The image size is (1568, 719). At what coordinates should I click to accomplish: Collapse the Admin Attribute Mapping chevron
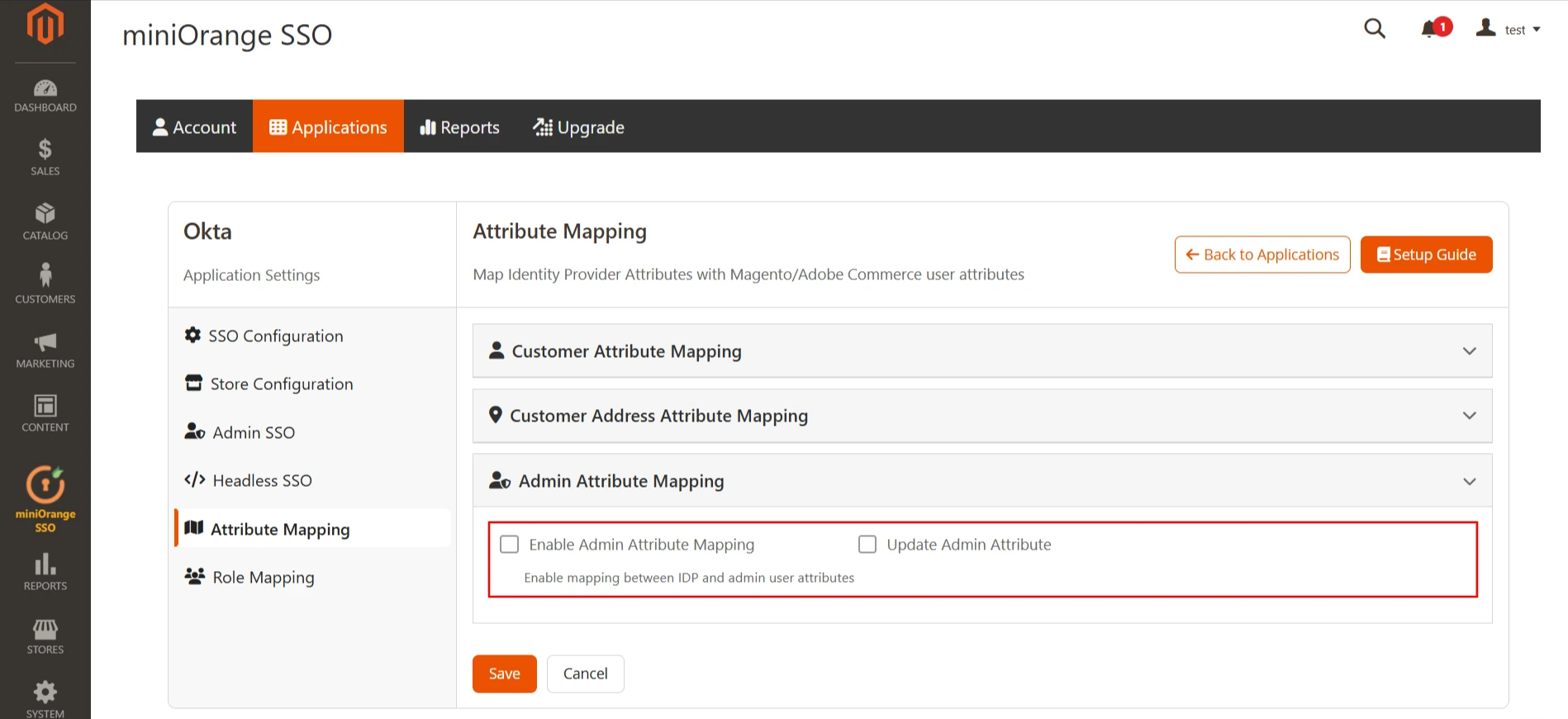coord(1470,481)
